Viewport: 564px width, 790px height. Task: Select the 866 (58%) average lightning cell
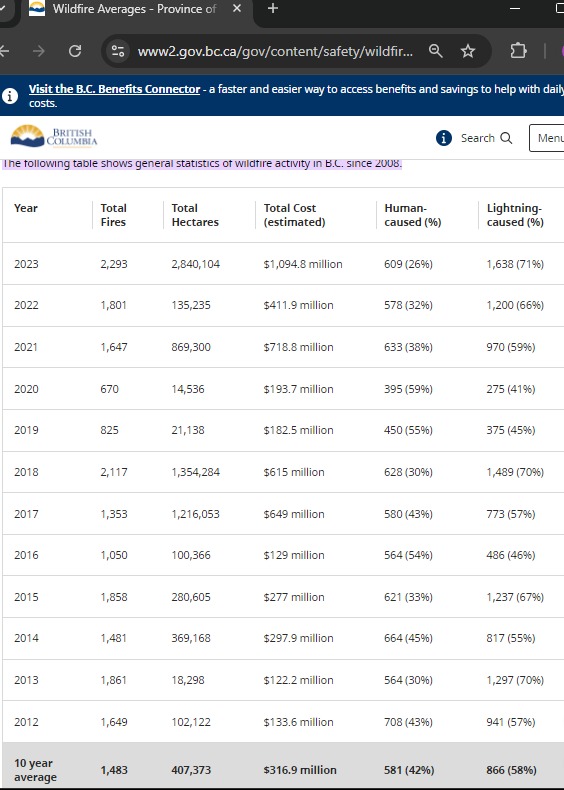point(511,770)
